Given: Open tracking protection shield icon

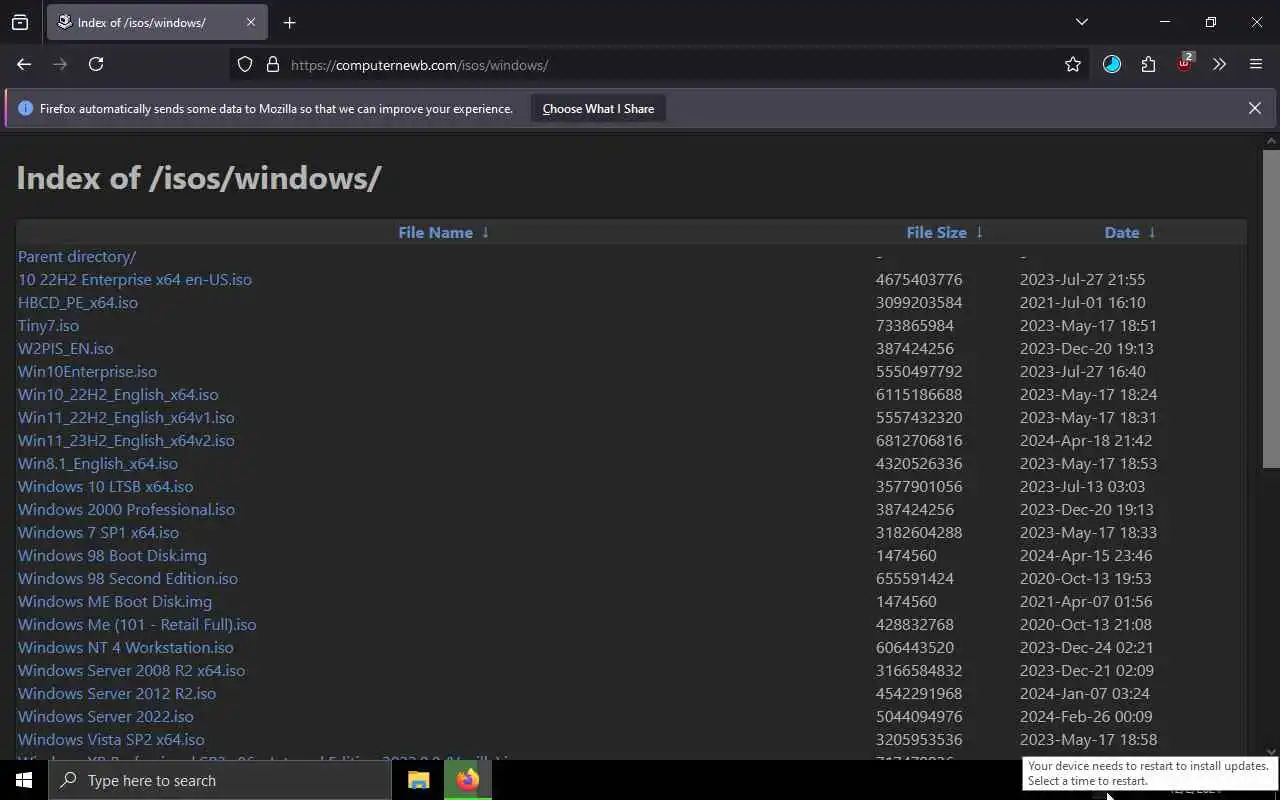Looking at the screenshot, I should coord(245,65).
